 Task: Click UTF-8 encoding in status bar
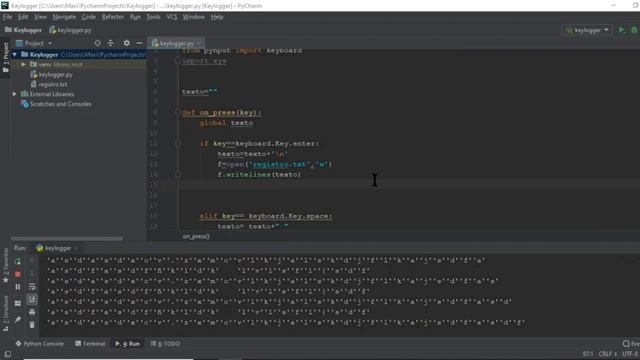(x=631, y=354)
